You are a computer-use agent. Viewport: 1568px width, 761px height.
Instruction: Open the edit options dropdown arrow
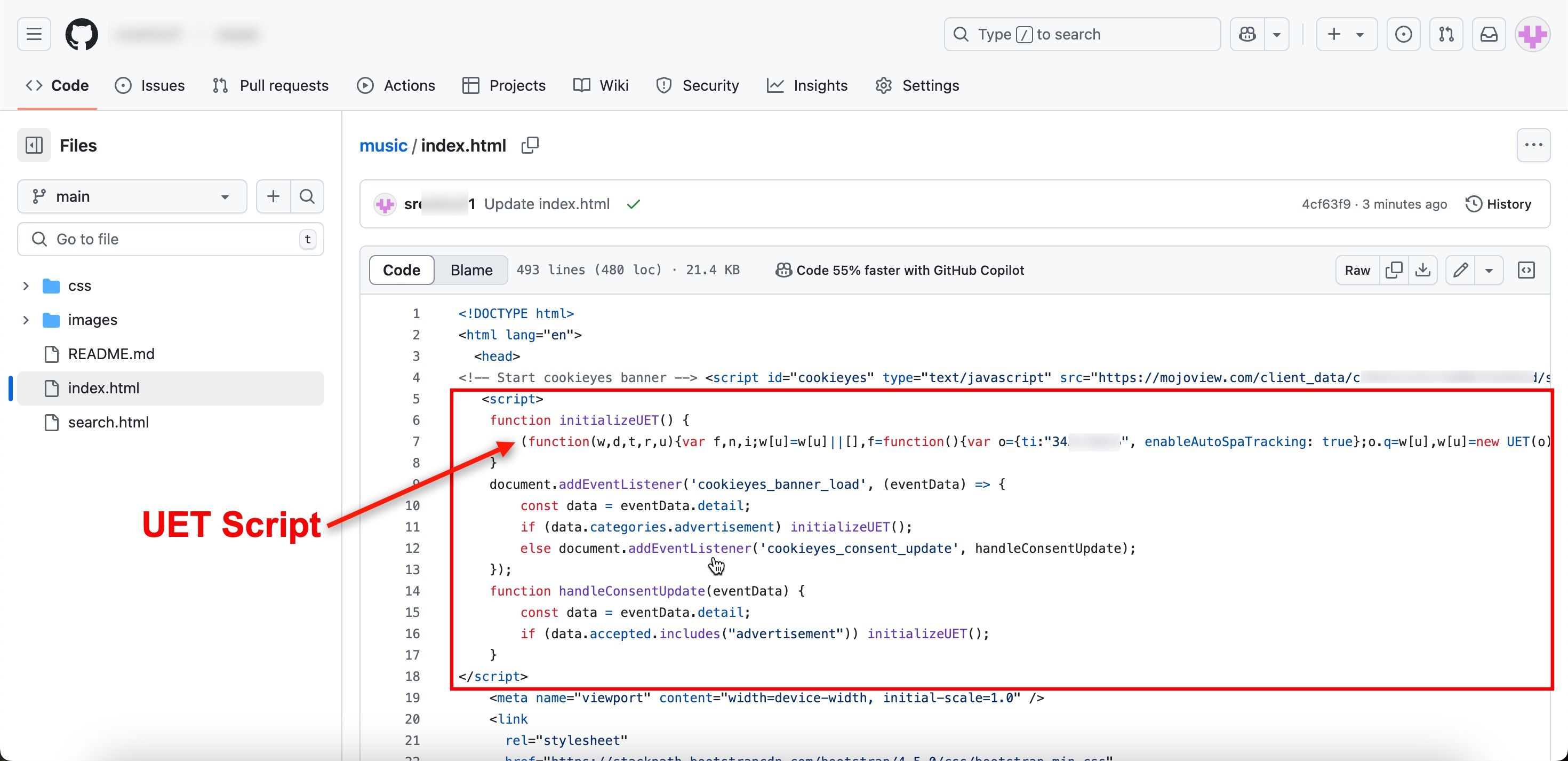point(1489,270)
